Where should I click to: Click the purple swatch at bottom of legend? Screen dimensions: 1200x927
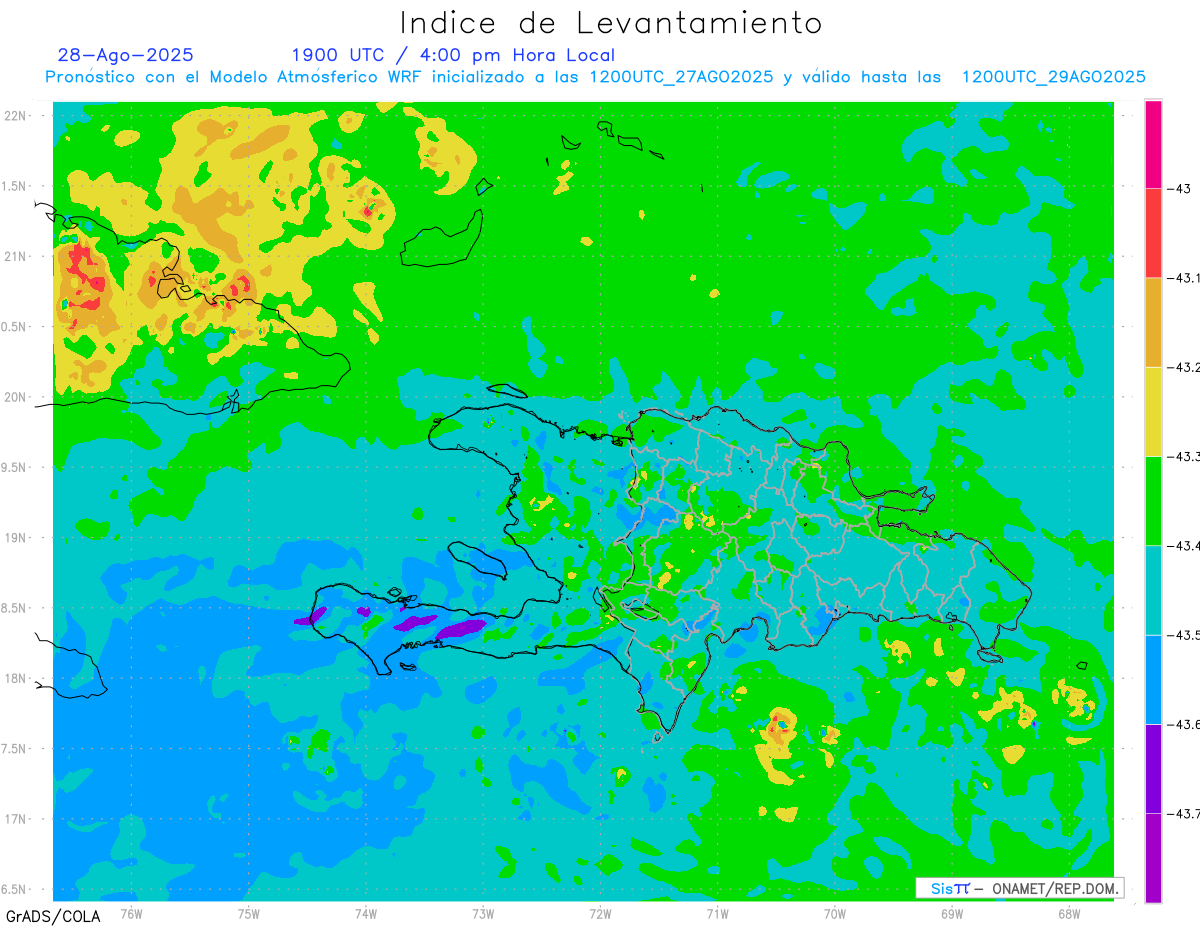tap(1153, 857)
